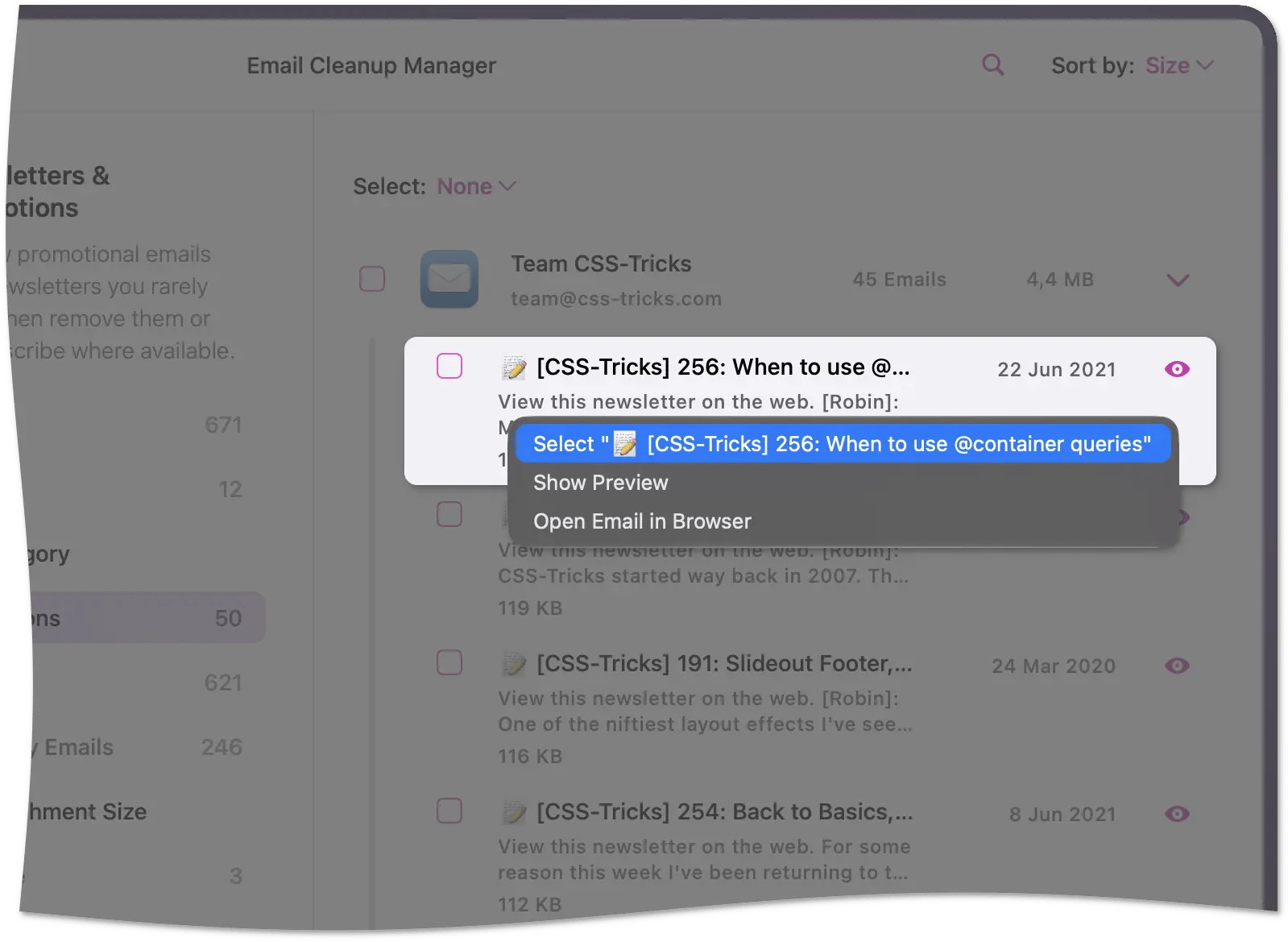Open email titled CSS-Tricks 191: Slideout Footer

coord(724,663)
